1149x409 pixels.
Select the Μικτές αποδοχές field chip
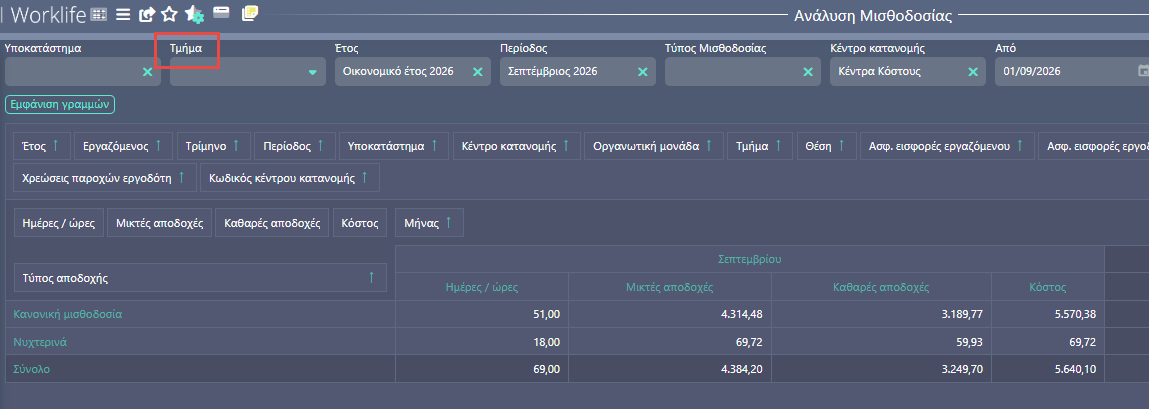[160, 223]
